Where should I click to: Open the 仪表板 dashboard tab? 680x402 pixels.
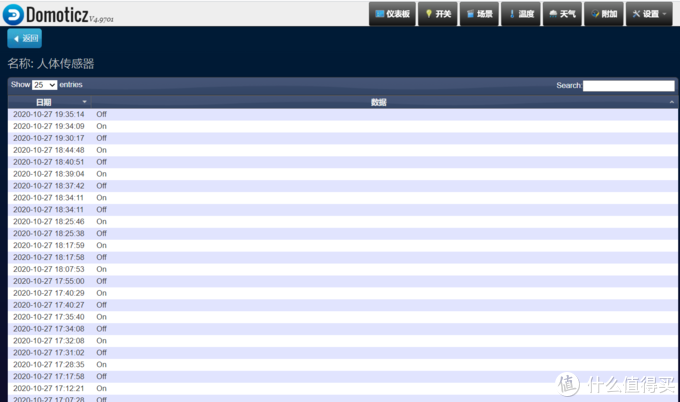391,14
